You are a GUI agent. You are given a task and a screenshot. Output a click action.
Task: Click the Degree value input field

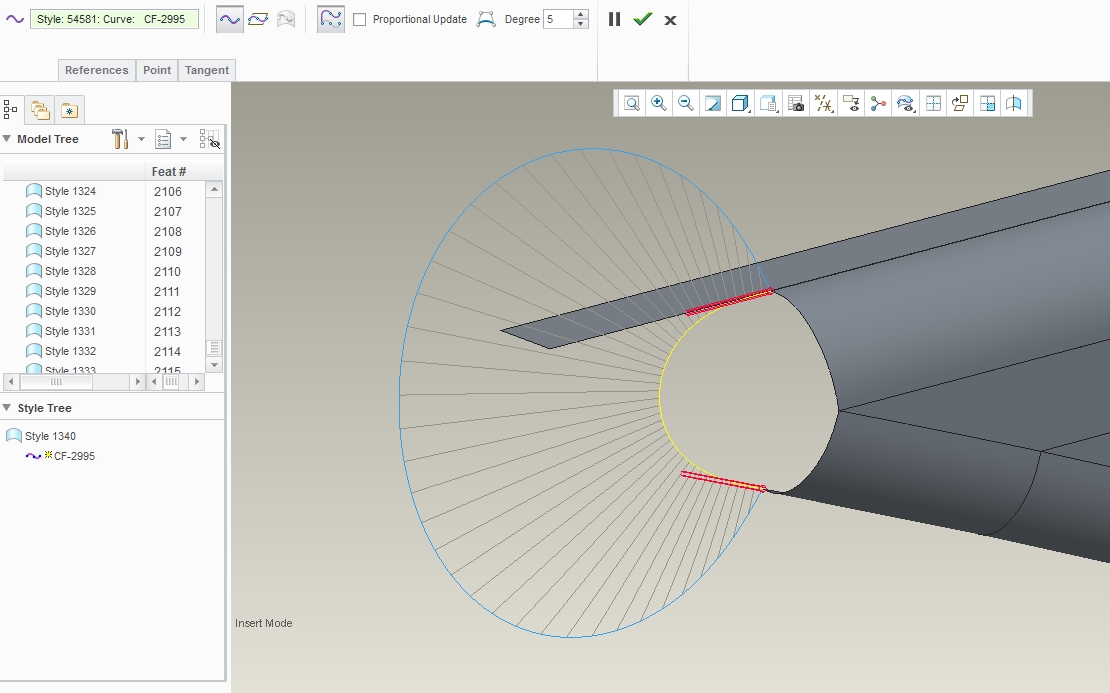(x=558, y=19)
